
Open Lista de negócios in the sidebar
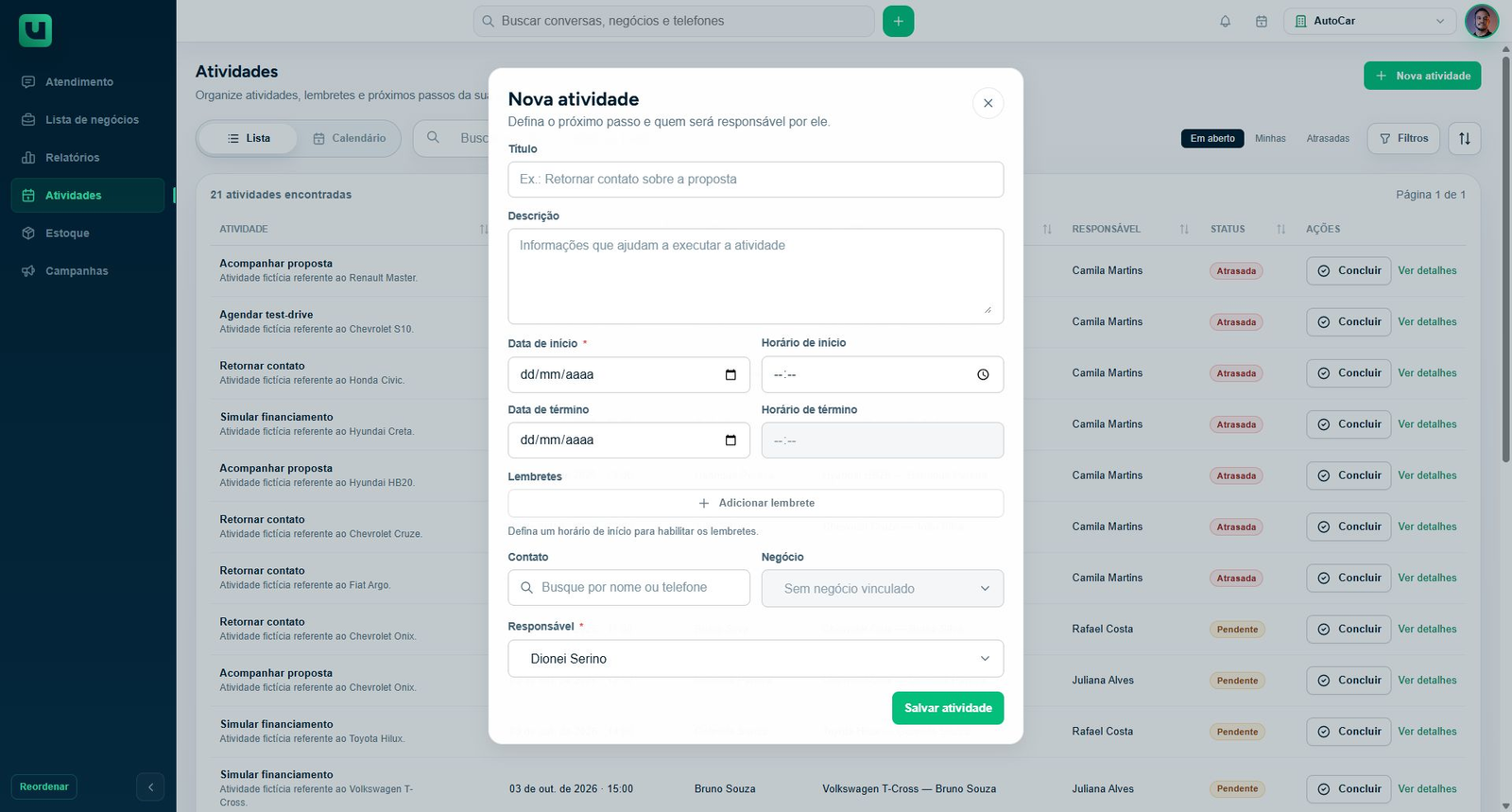[x=88, y=120]
